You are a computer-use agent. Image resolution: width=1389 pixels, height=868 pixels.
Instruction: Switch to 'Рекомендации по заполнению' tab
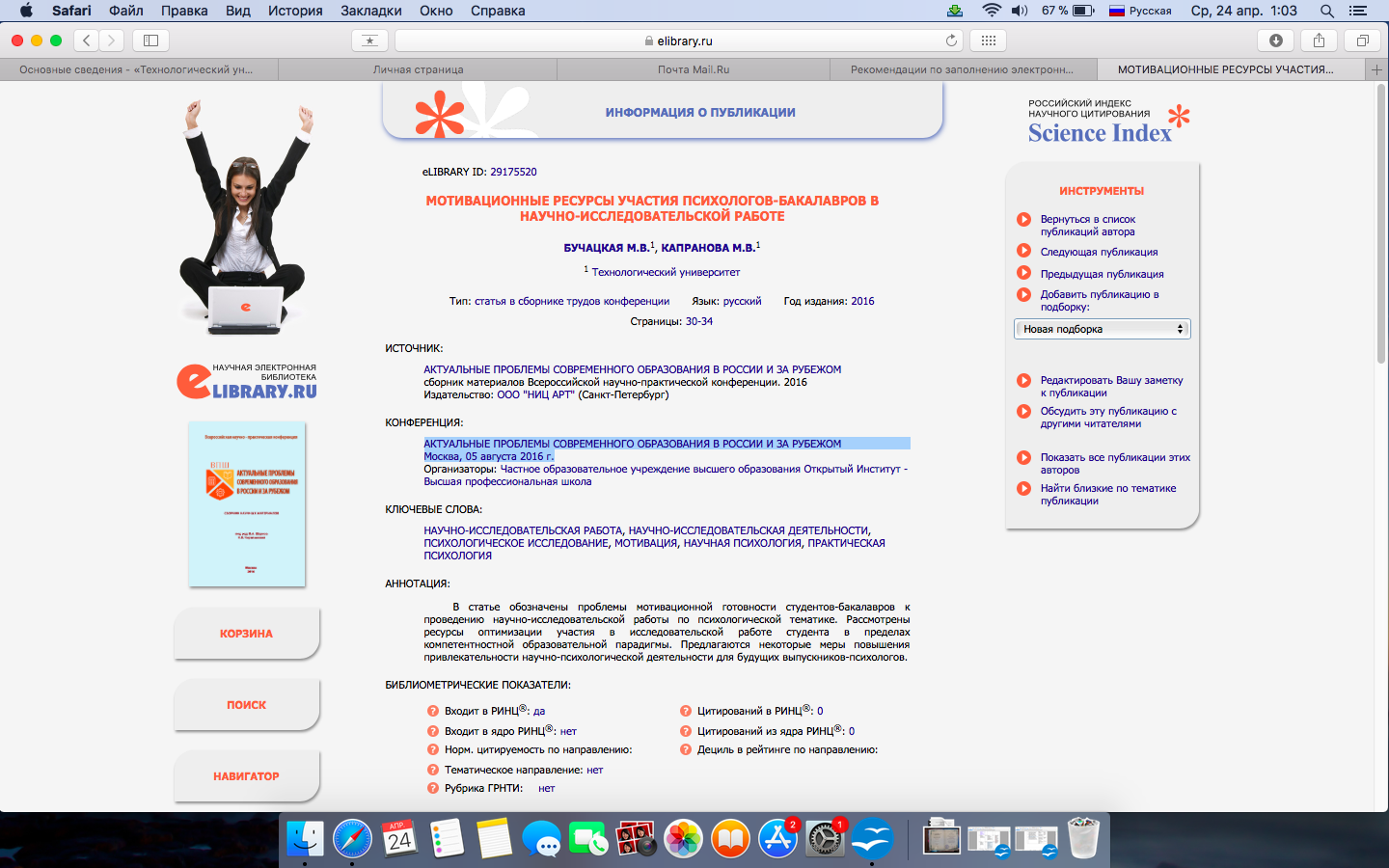pos(962,69)
